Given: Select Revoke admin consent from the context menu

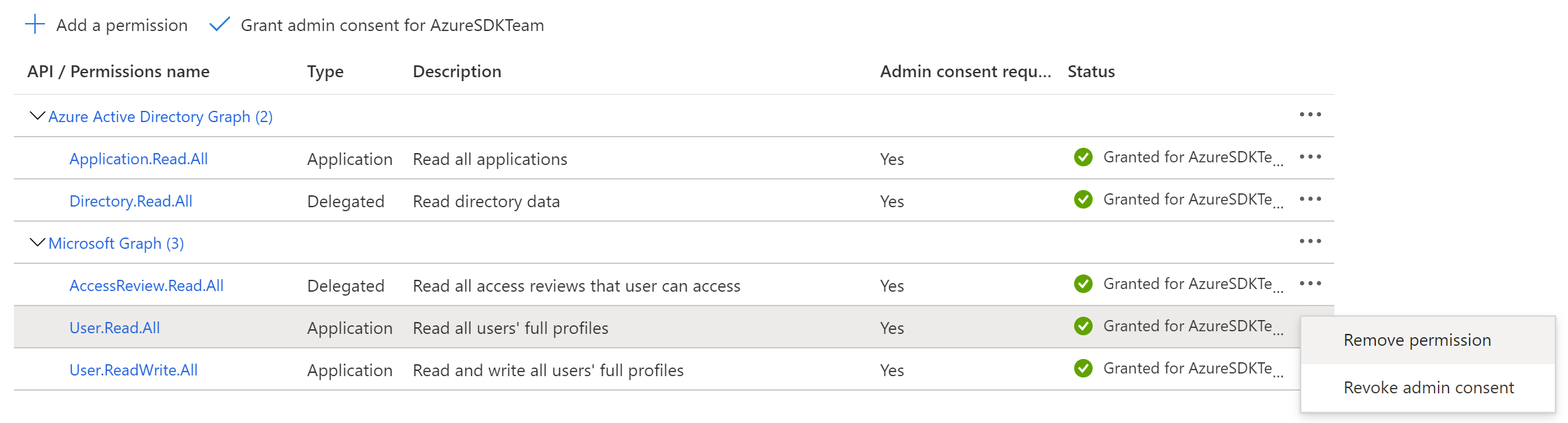Looking at the screenshot, I should click(1427, 387).
